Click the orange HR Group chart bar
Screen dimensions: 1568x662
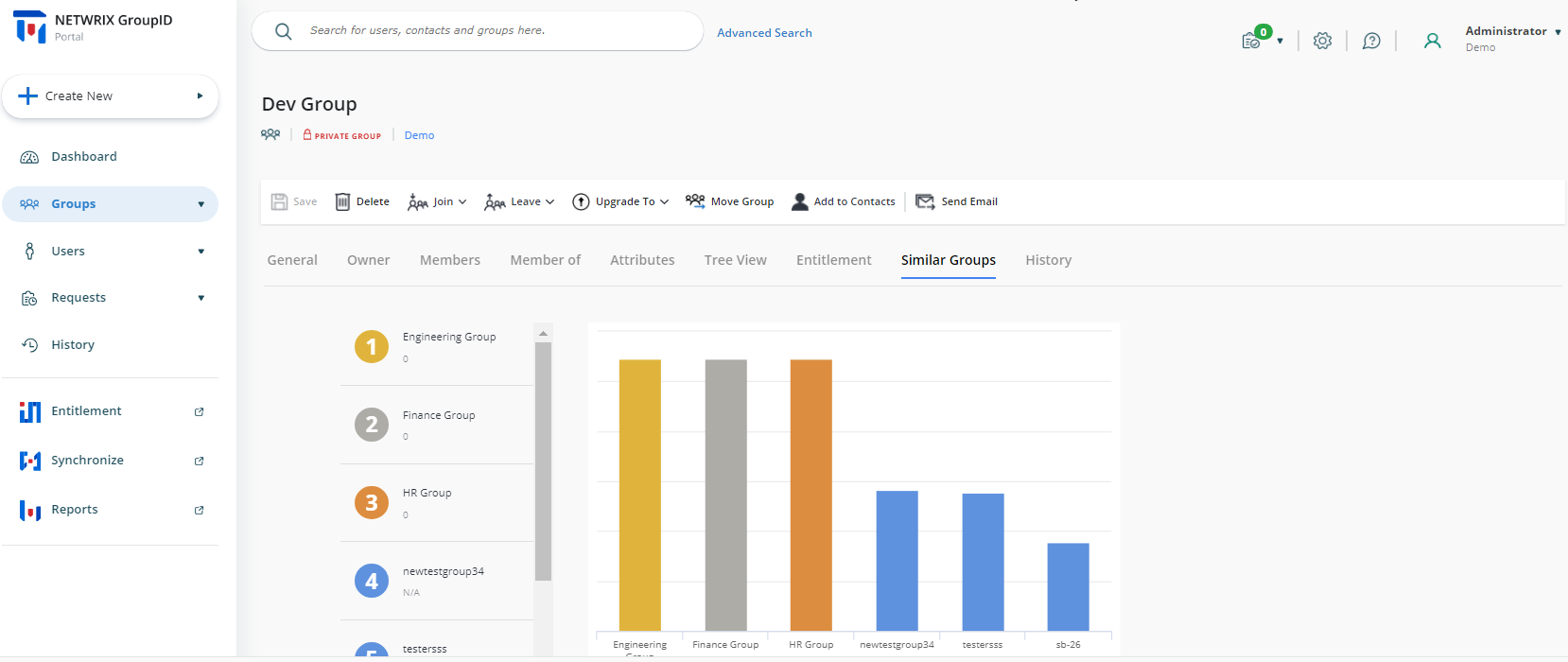810,494
